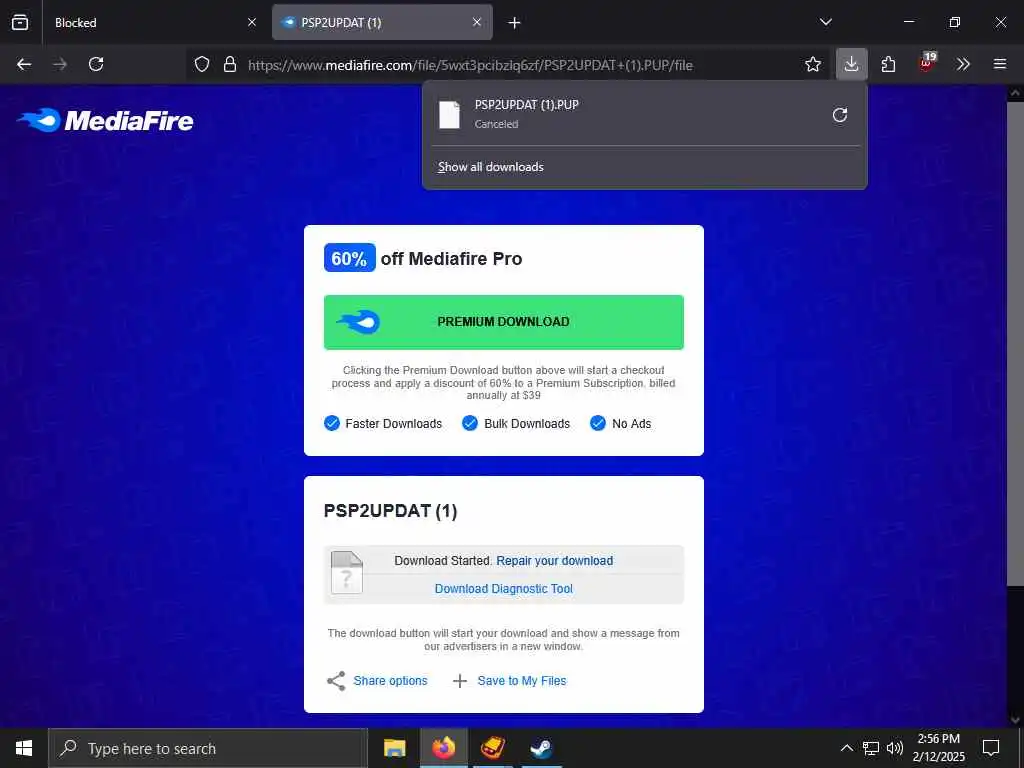Screen dimensions: 1024x768
Task: Click Save to My Files link
Action: coord(522,681)
